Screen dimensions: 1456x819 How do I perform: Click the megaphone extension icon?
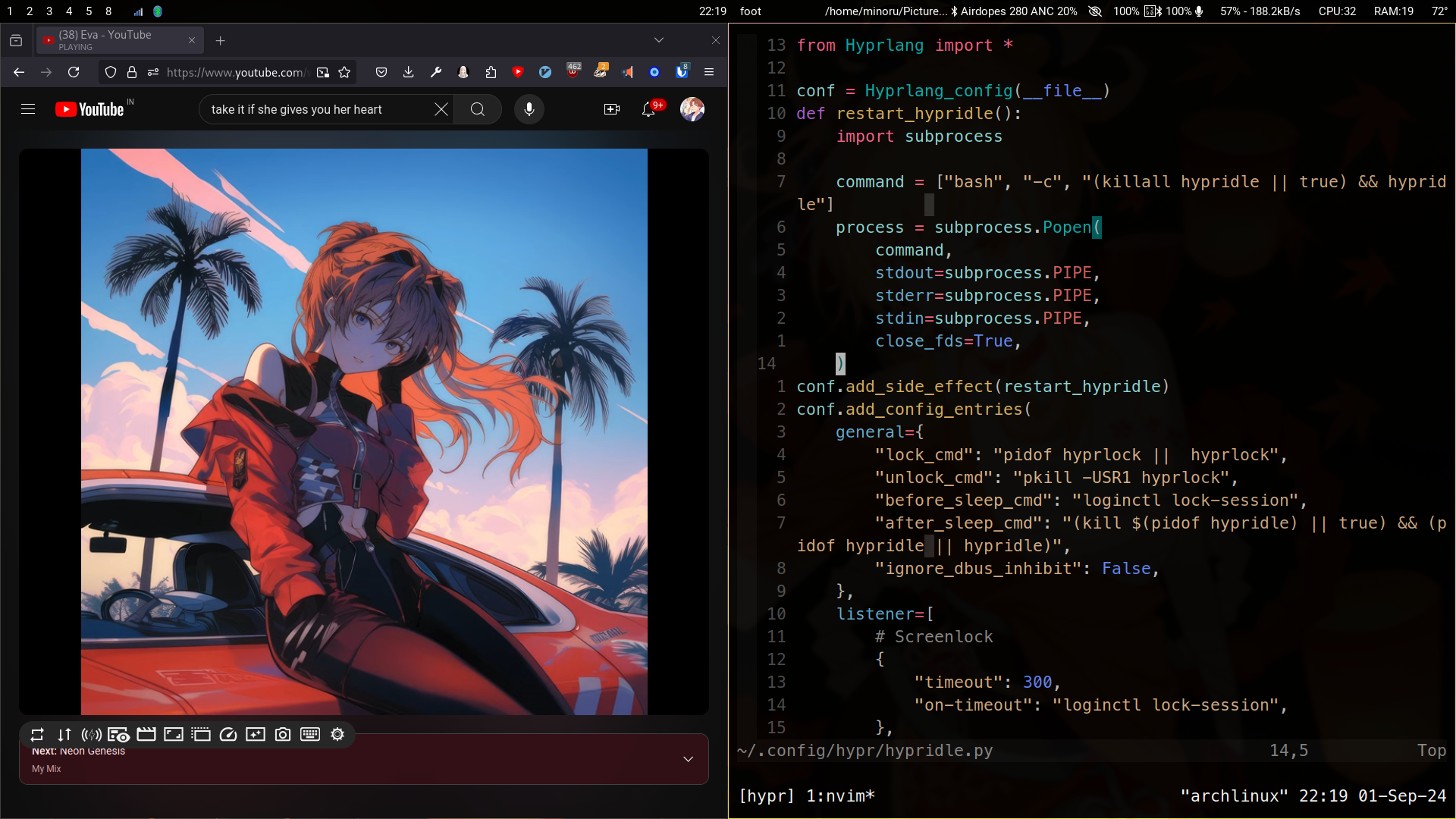click(x=627, y=72)
